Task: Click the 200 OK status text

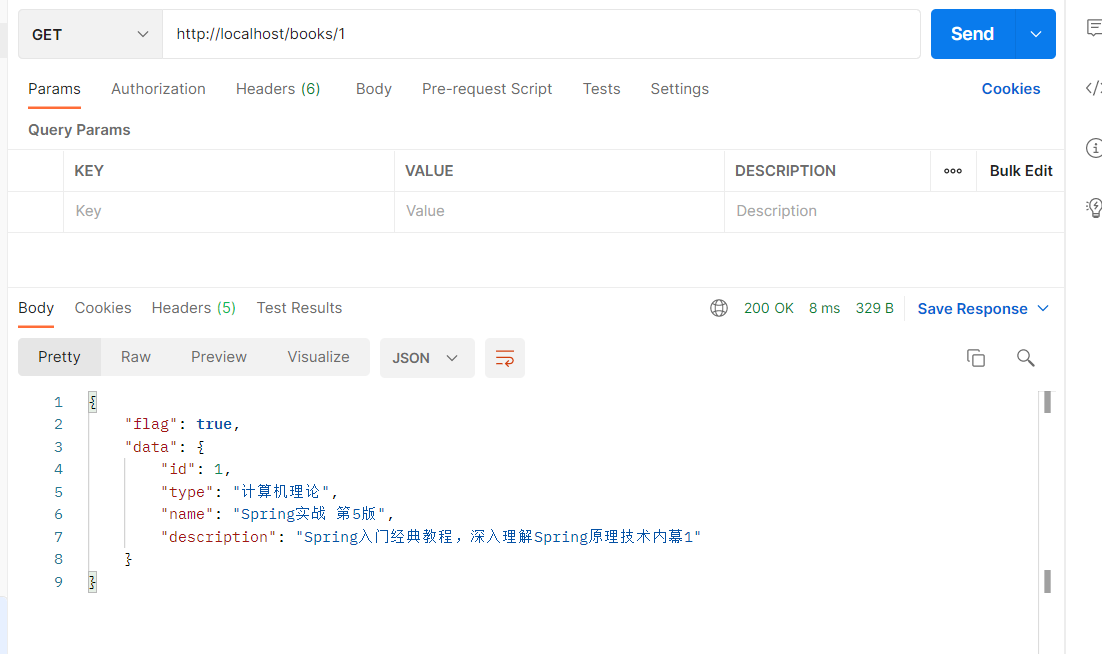Action: 768,308
